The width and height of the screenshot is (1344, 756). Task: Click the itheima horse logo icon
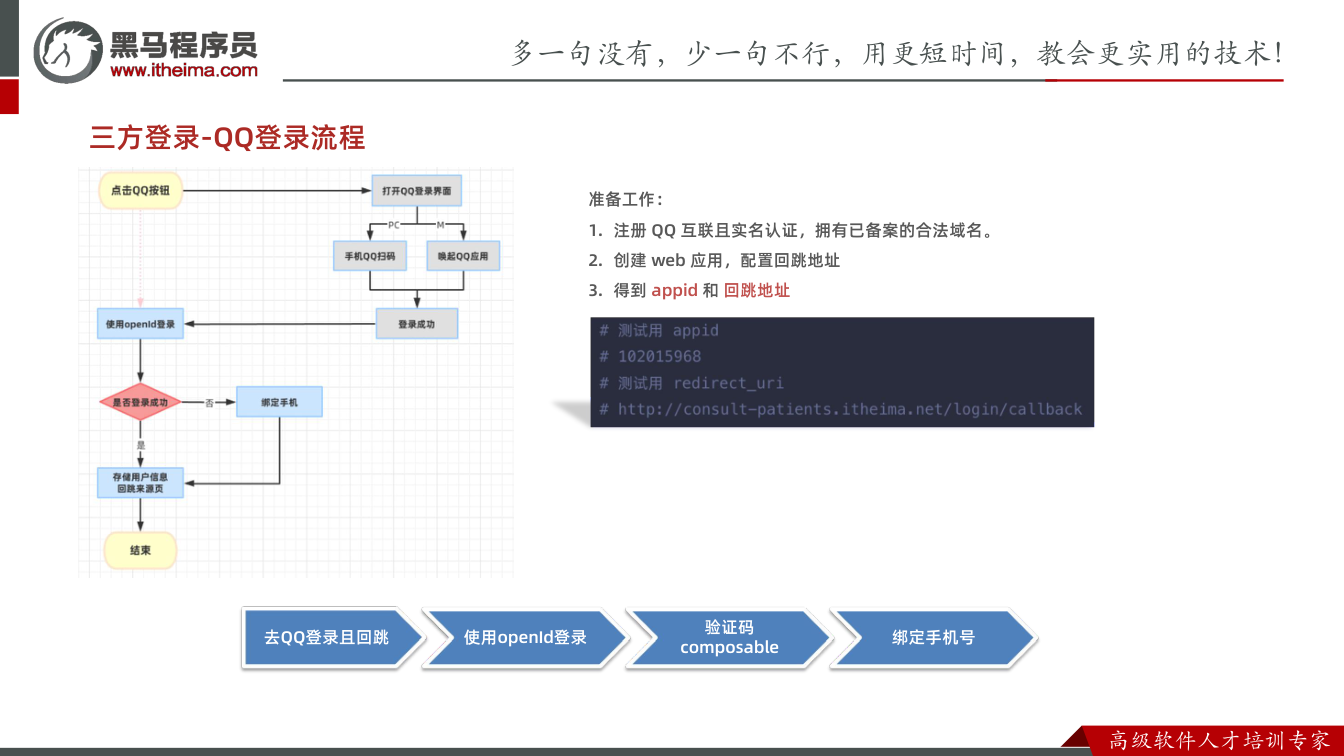[68, 50]
